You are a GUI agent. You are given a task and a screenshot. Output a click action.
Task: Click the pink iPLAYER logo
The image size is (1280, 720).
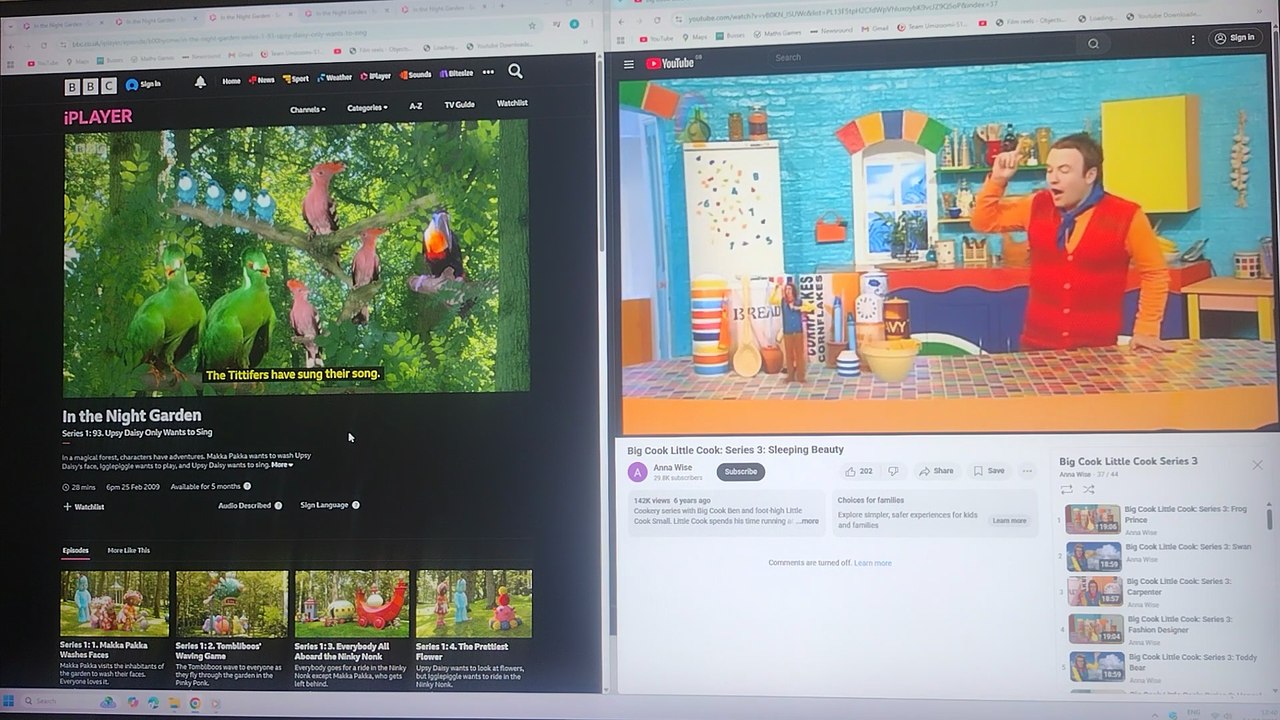(97, 117)
